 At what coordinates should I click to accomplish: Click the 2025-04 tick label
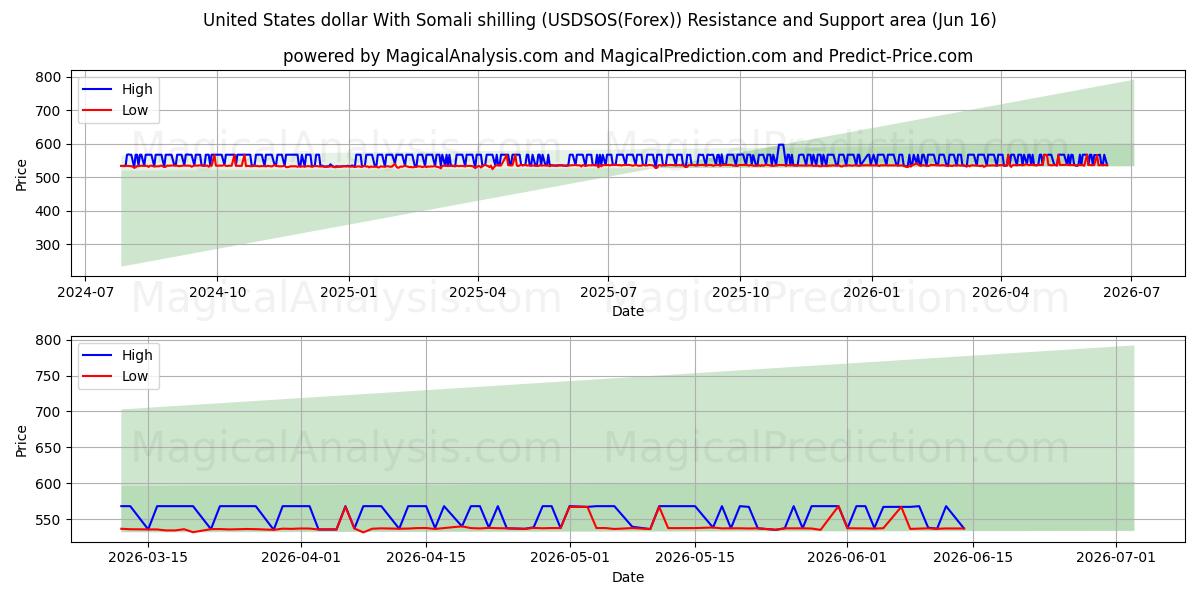click(478, 293)
